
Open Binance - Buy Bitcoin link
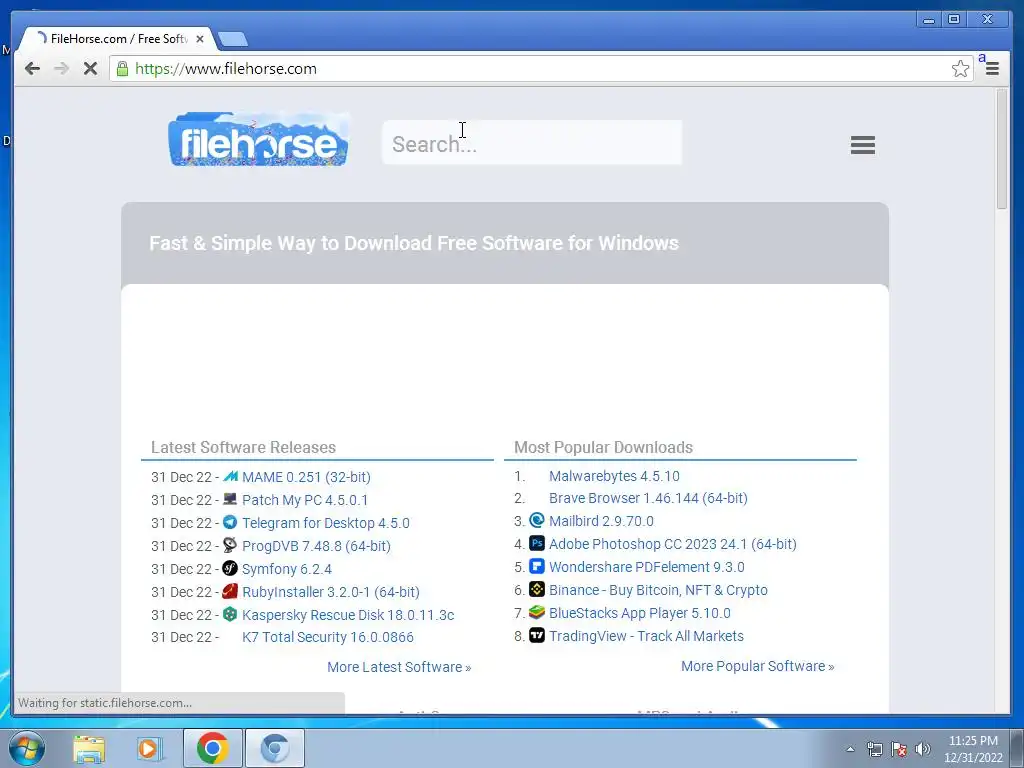(x=658, y=590)
